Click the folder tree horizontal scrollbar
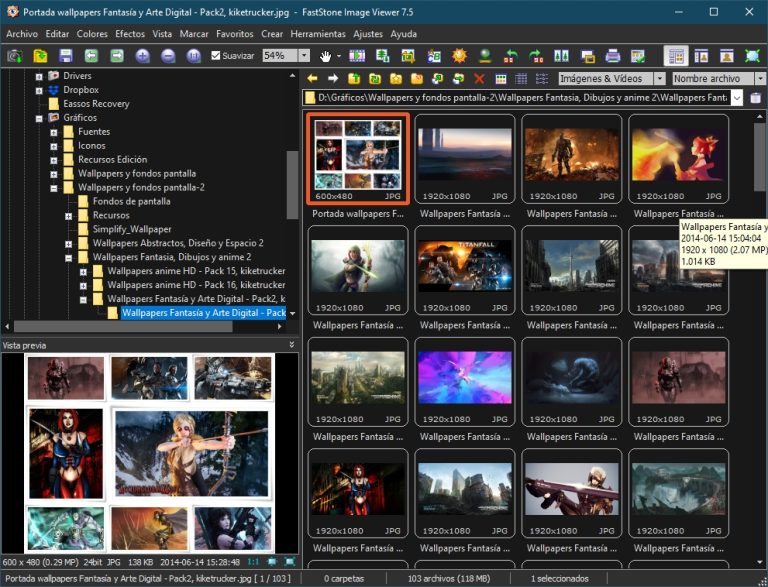Viewport: 768px width, 587px height. [122, 326]
